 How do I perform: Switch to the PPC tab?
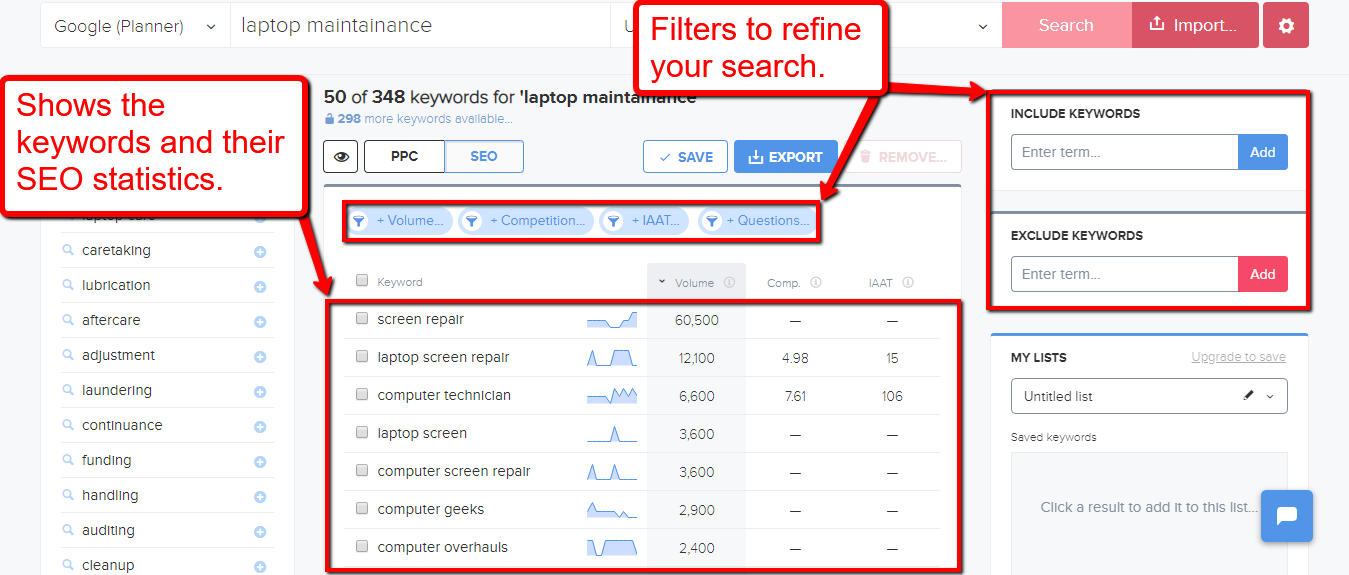(x=404, y=157)
